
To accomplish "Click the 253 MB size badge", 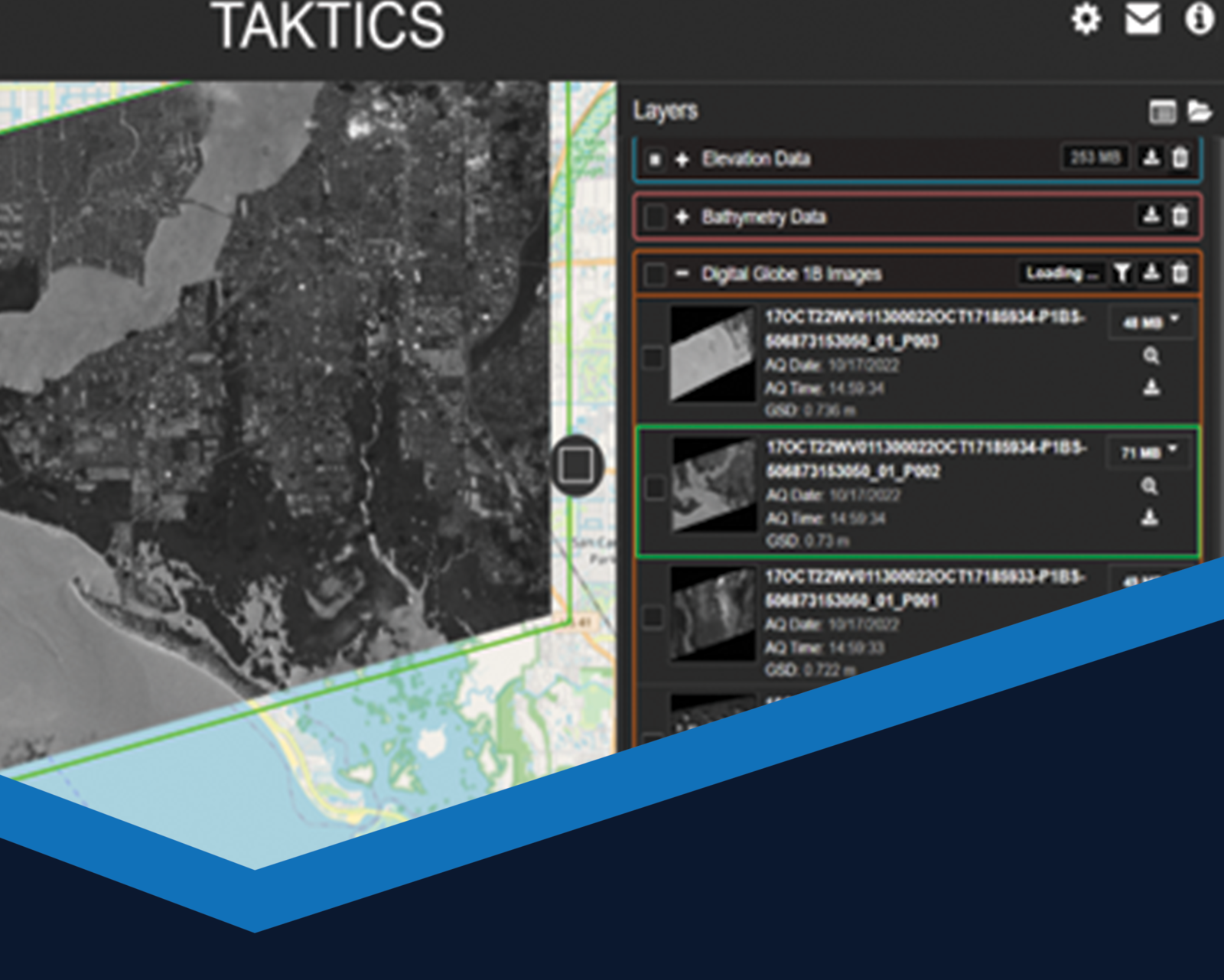I will pos(1095,158).
